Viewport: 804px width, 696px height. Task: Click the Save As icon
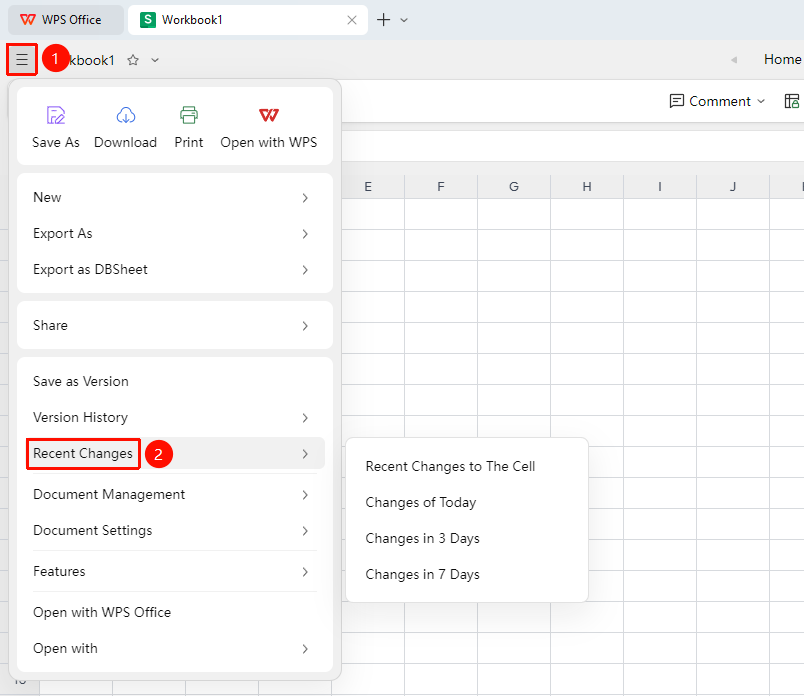(55, 115)
